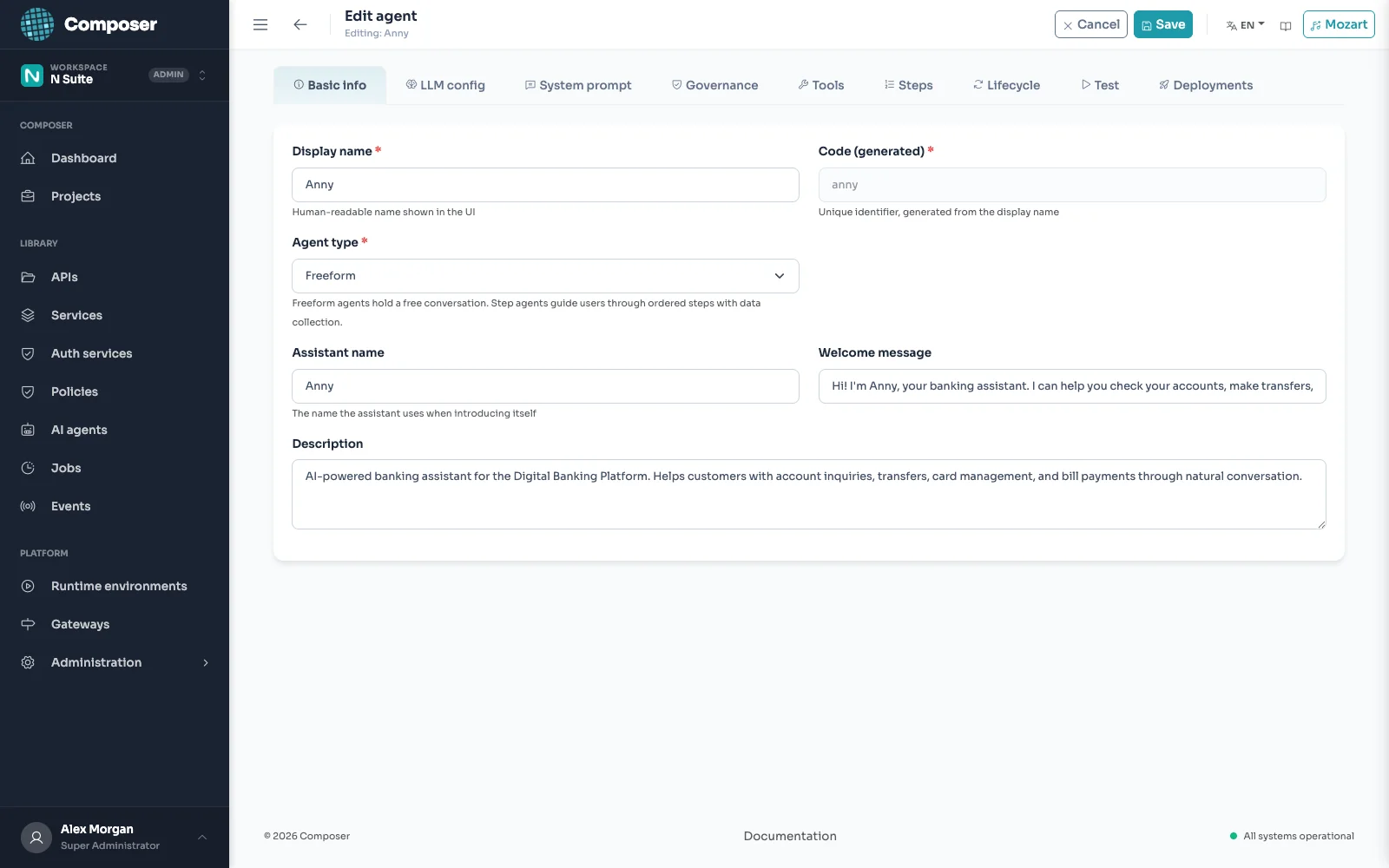Viewport: 1389px width, 868px height.
Task: Click the Runtime environments play icon
Action: click(x=28, y=586)
